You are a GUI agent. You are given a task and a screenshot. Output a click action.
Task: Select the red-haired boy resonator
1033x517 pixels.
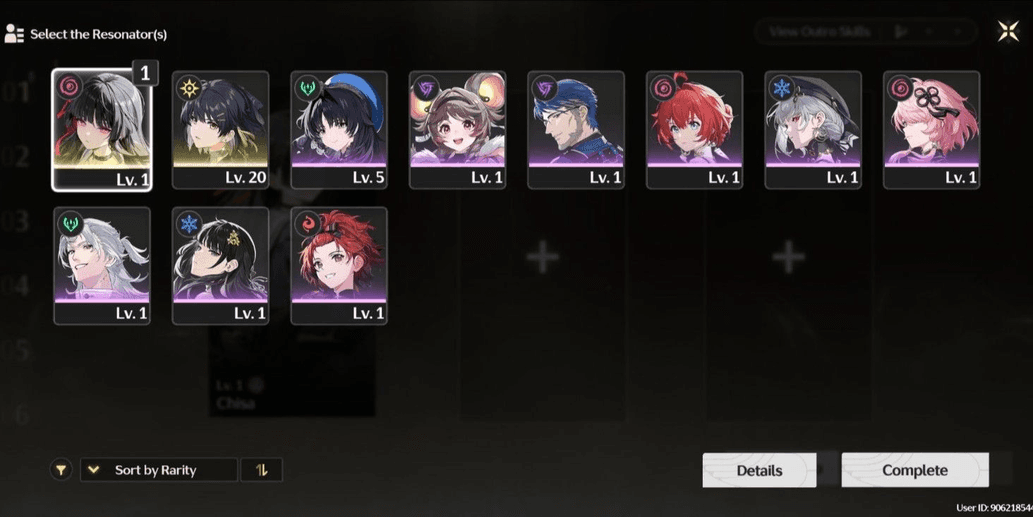pyautogui.click(x=695, y=130)
